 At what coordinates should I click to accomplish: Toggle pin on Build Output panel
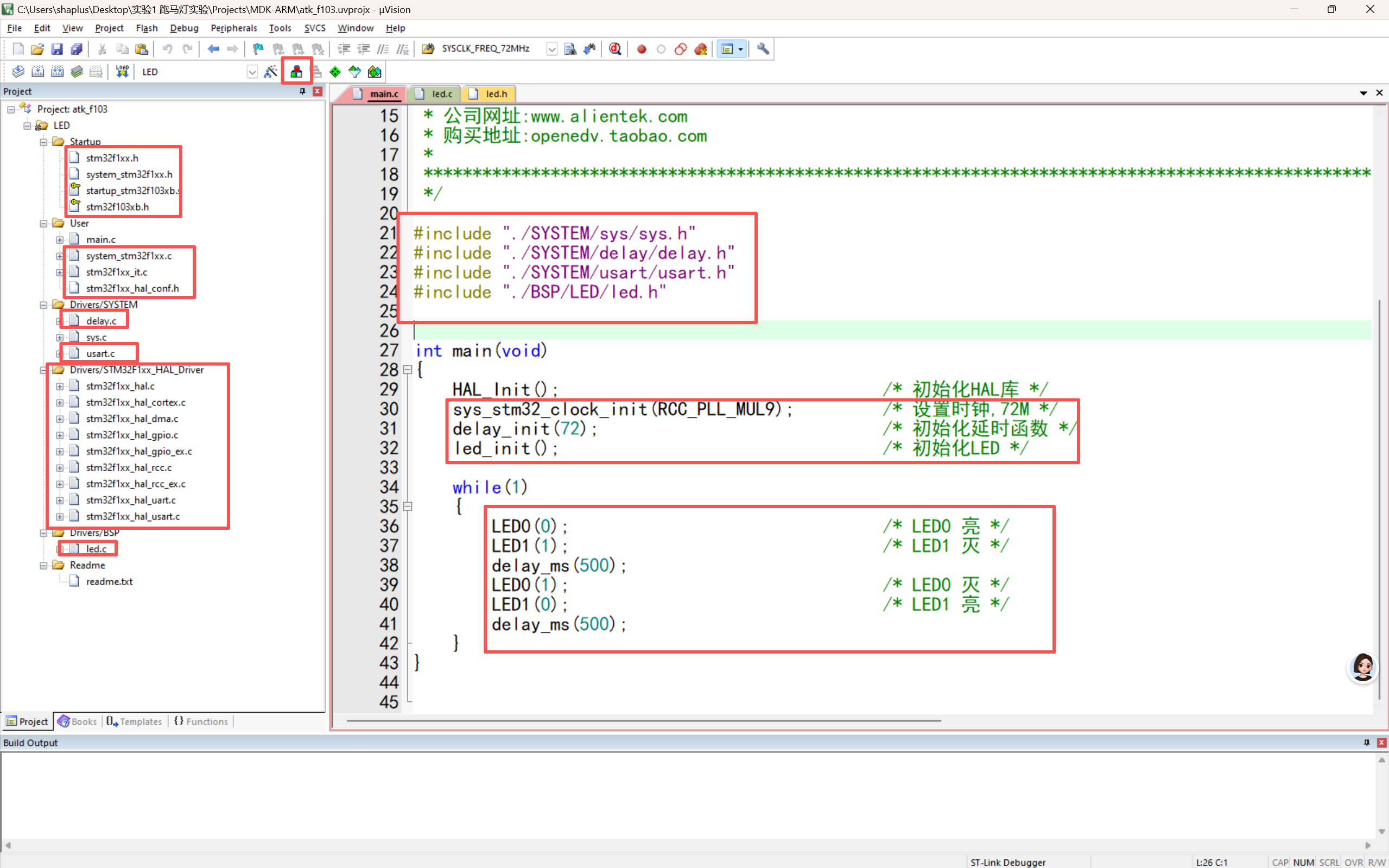[1367, 742]
